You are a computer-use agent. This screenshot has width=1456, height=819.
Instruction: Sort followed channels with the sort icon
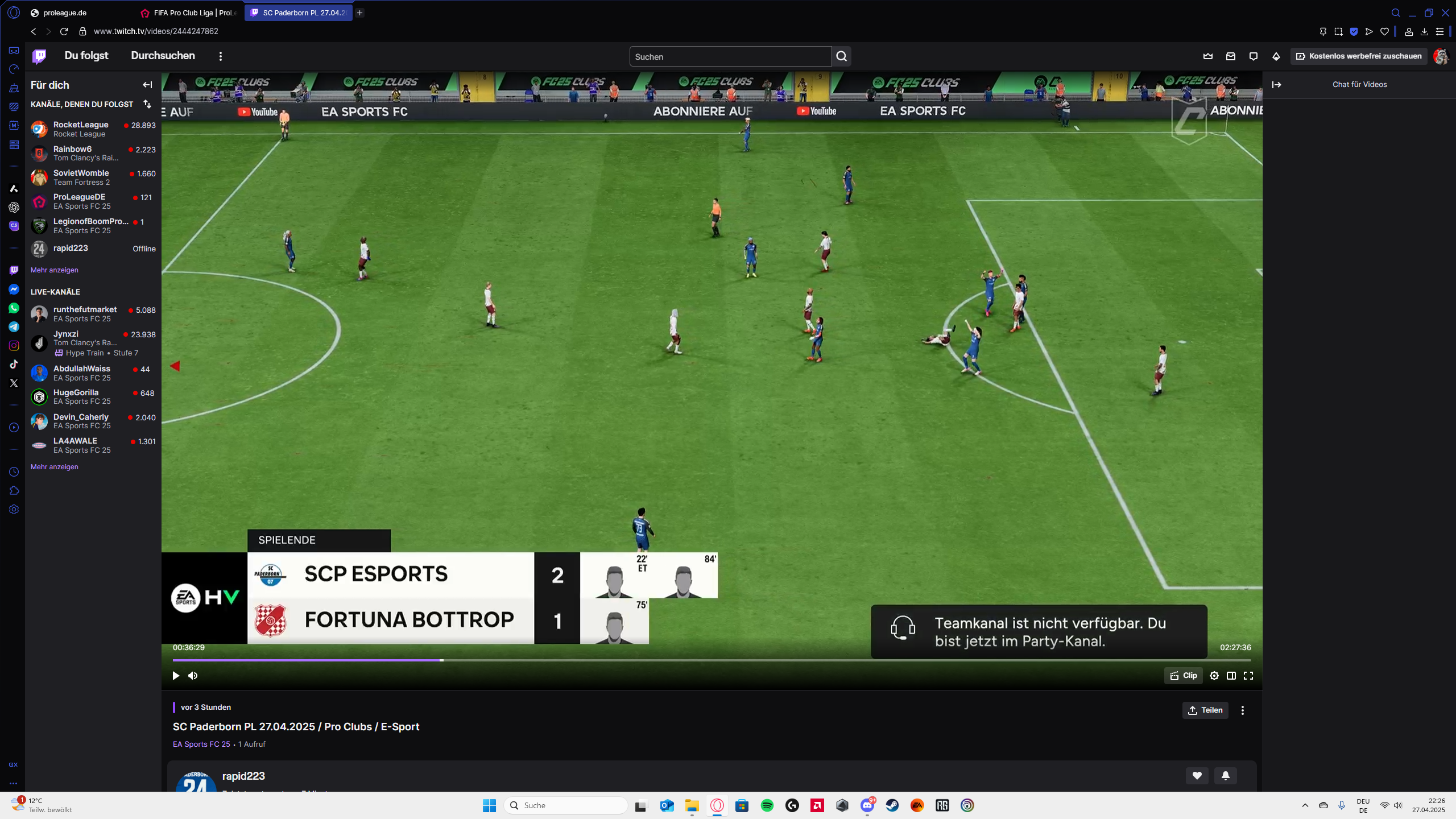147,104
